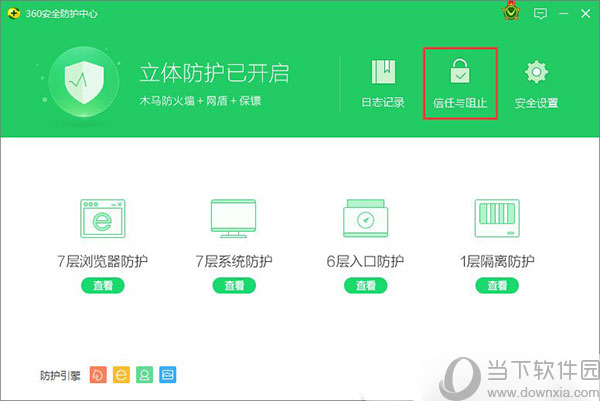Click the isolation protection icon
Viewport: 600px width, 401px height.
(497, 218)
